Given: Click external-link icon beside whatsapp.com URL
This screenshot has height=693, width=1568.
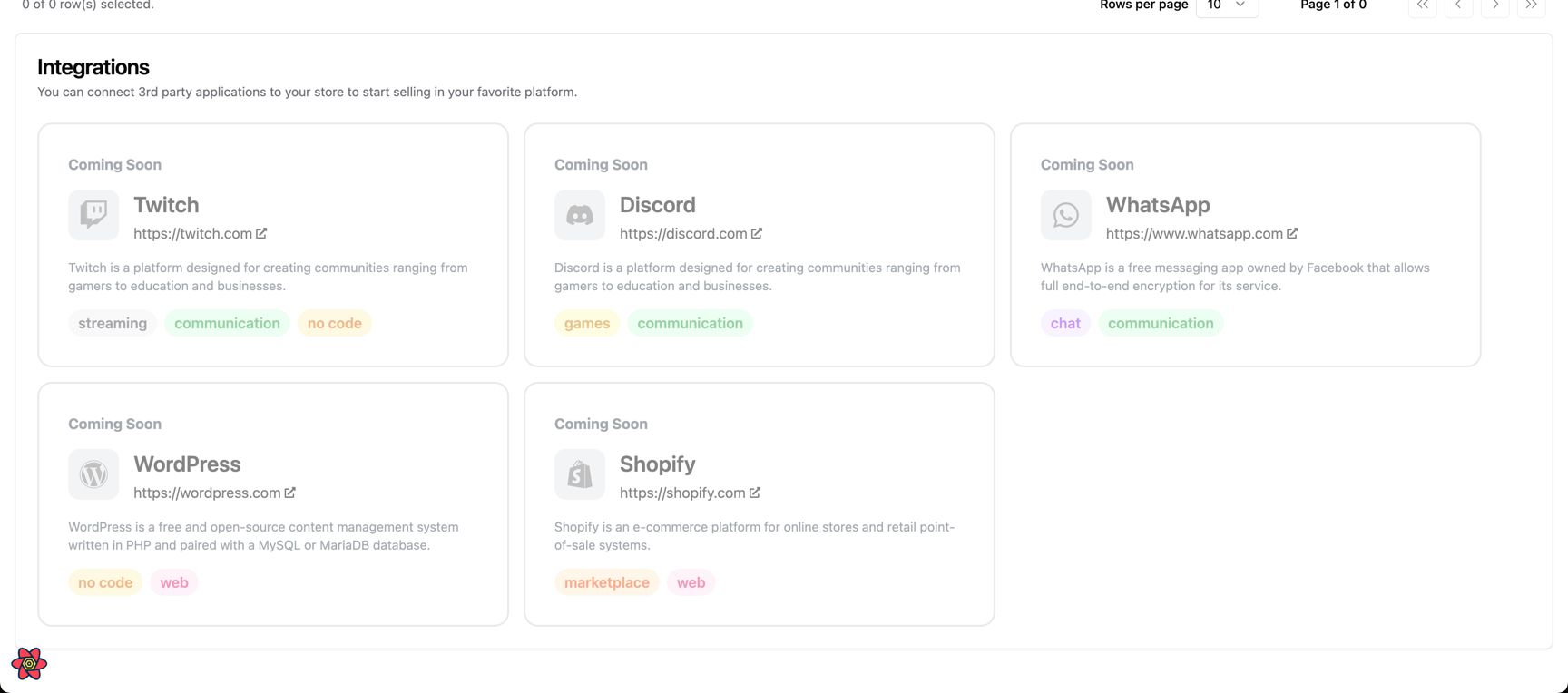Looking at the screenshot, I should click(x=1292, y=233).
